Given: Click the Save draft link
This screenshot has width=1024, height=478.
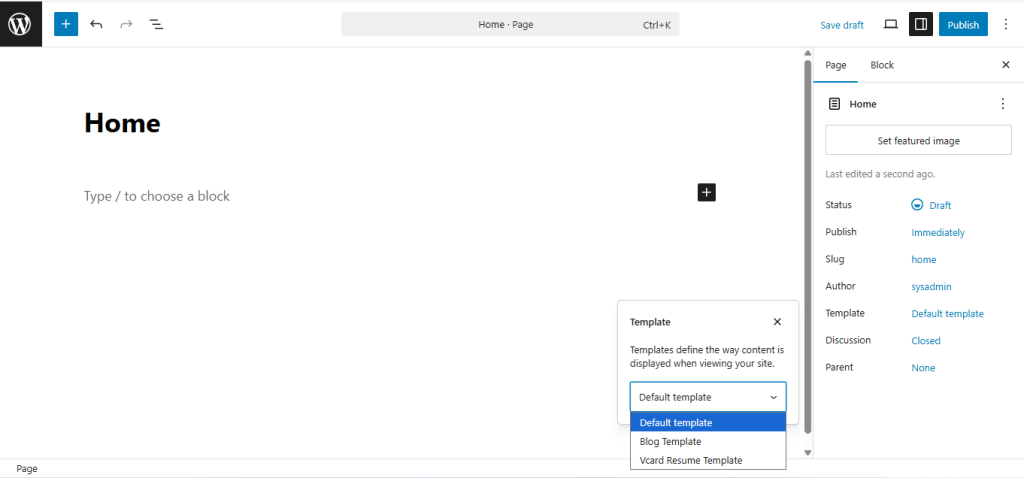Looking at the screenshot, I should 841,25.
